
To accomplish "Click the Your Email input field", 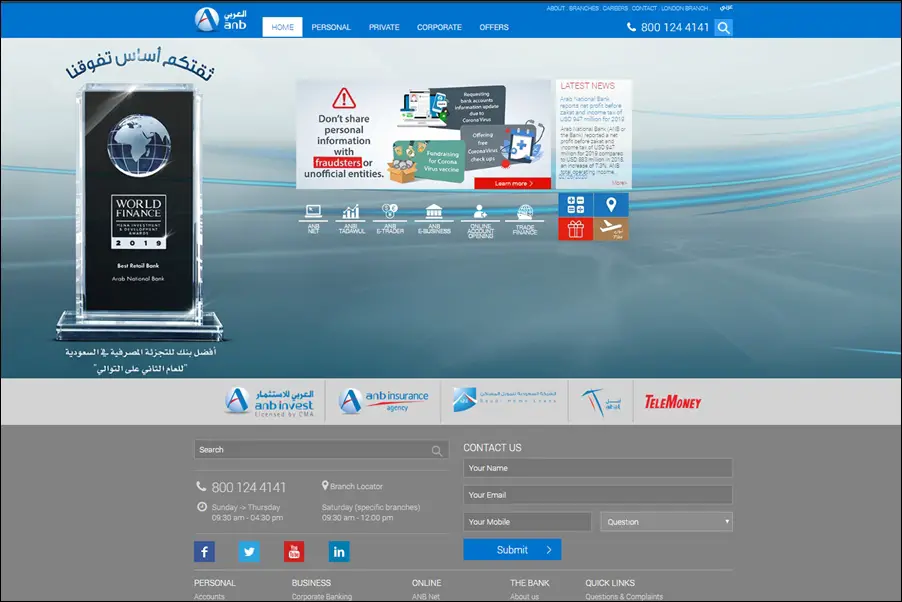I will [598, 495].
